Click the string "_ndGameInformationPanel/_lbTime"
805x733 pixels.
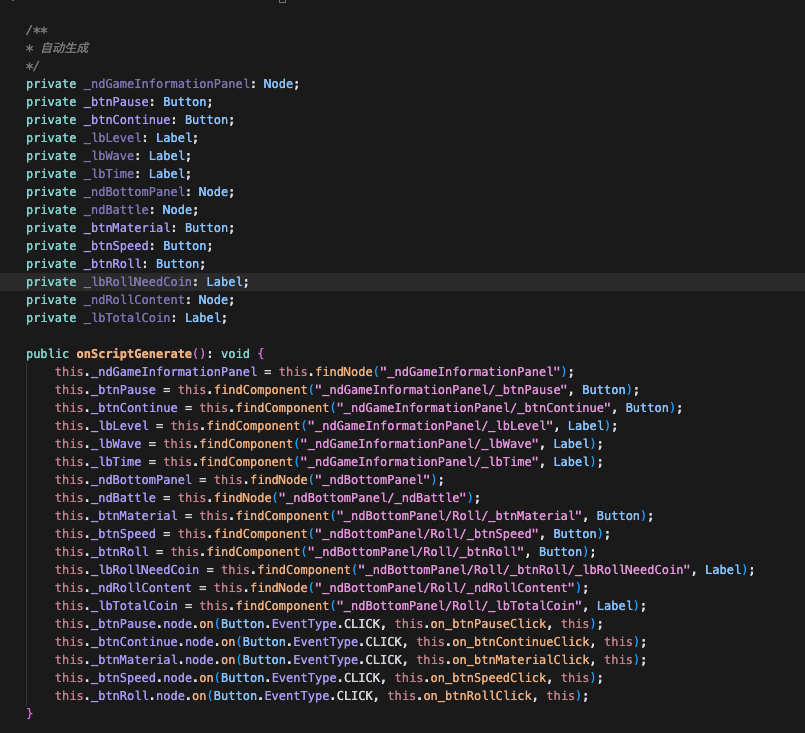click(x=419, y=461)
